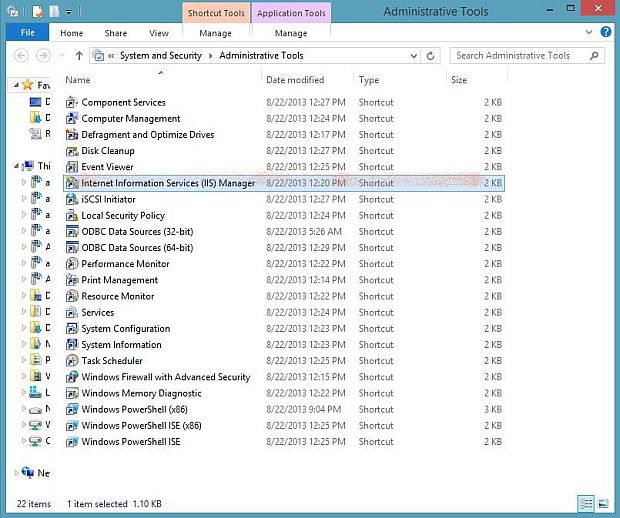Open Manage tab under Shortcut Tools
This screenshot has width=620, height=518.
pos(215,33)
